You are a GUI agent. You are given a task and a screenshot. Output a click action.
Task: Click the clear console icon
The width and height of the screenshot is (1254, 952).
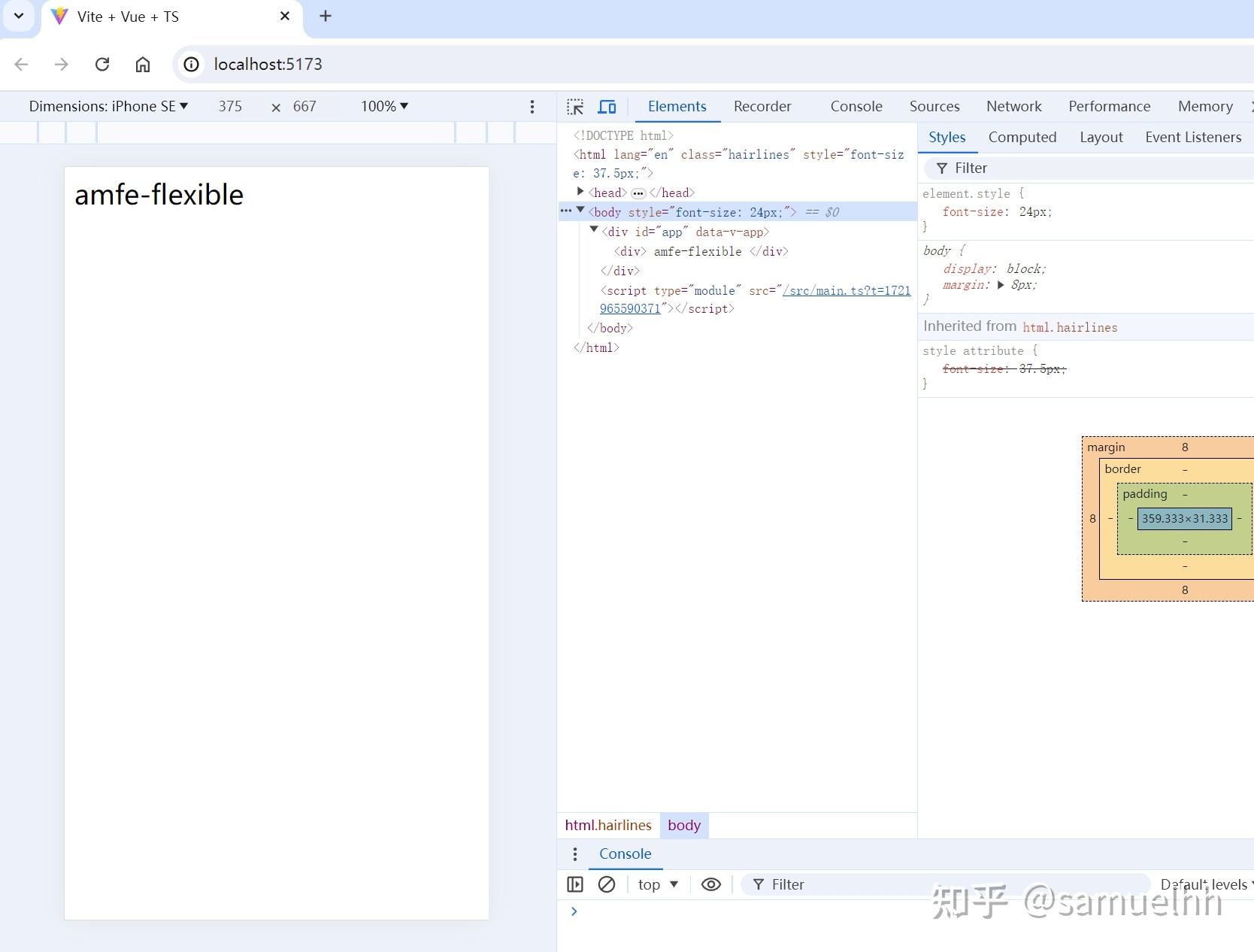pyautogui.click(x=607, y=884)
